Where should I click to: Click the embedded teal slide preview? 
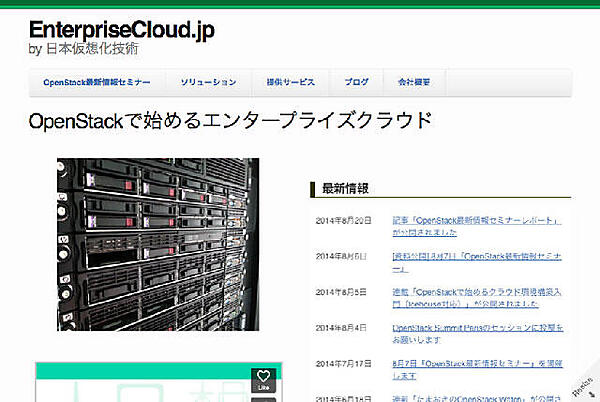pyautogui.click(x=140, y=385)
